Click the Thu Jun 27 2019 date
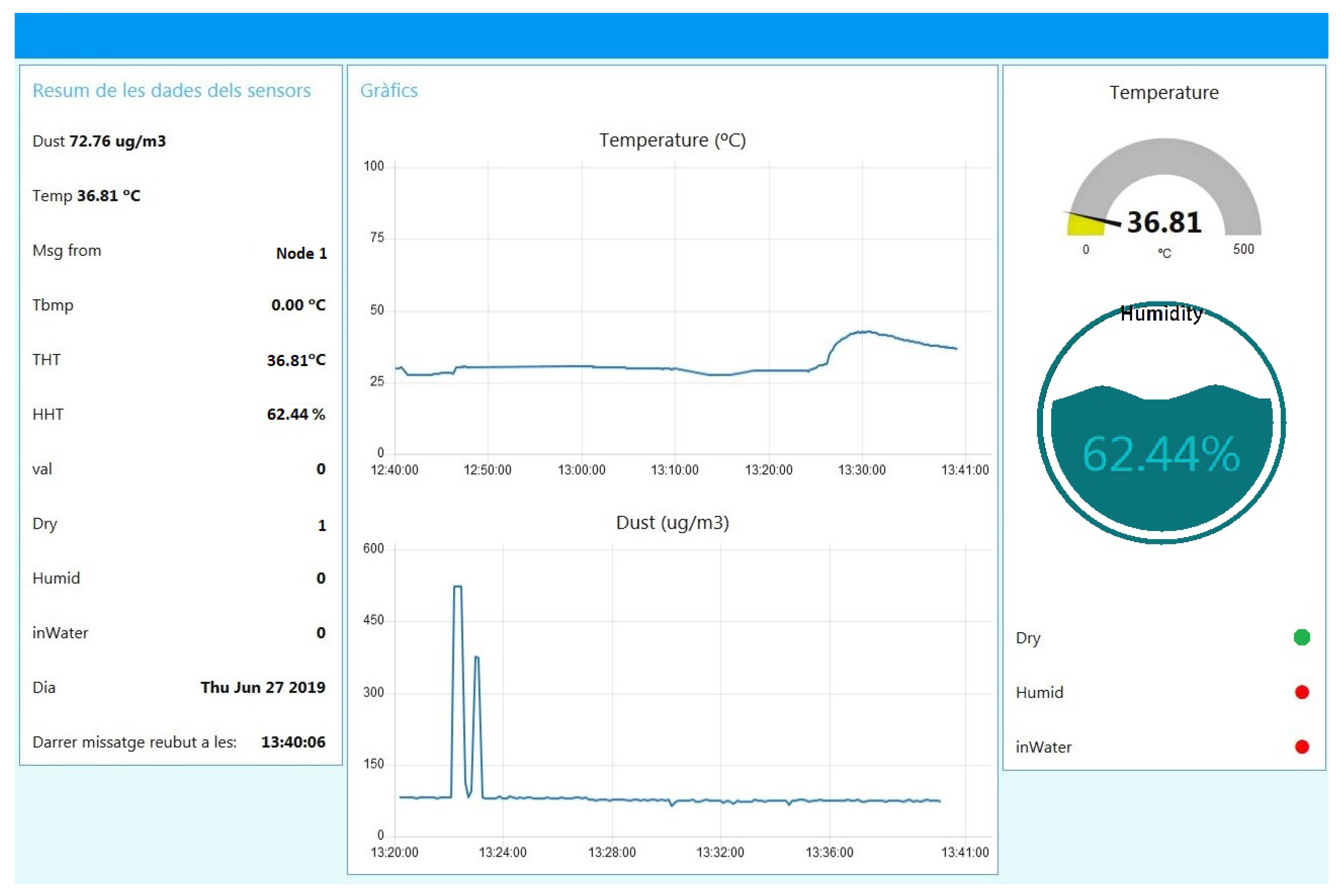The height and width of the screenshot is (896, 1344). (262, 687)
